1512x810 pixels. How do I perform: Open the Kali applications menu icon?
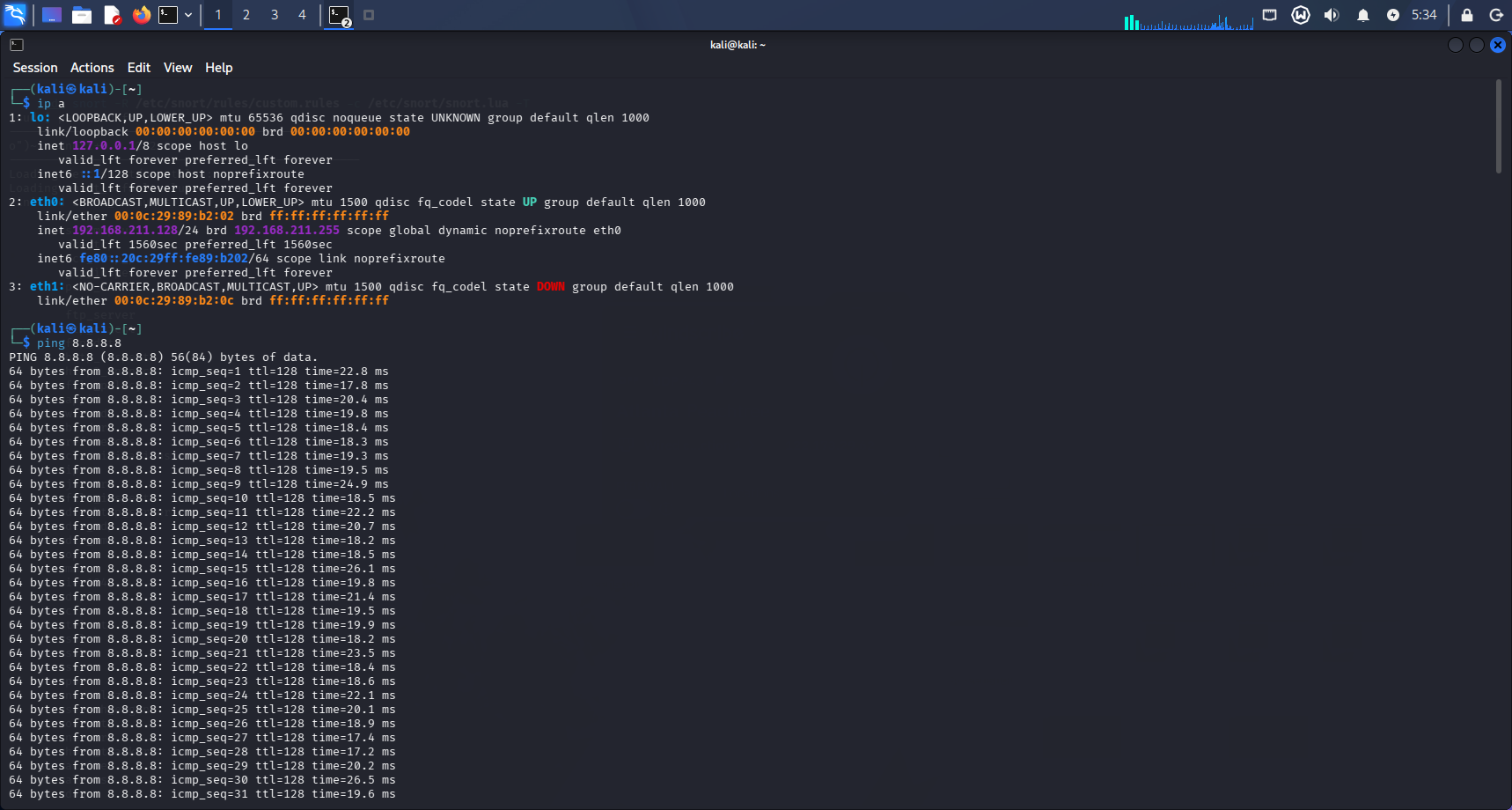pyautogui.click(x=16, y=14)
